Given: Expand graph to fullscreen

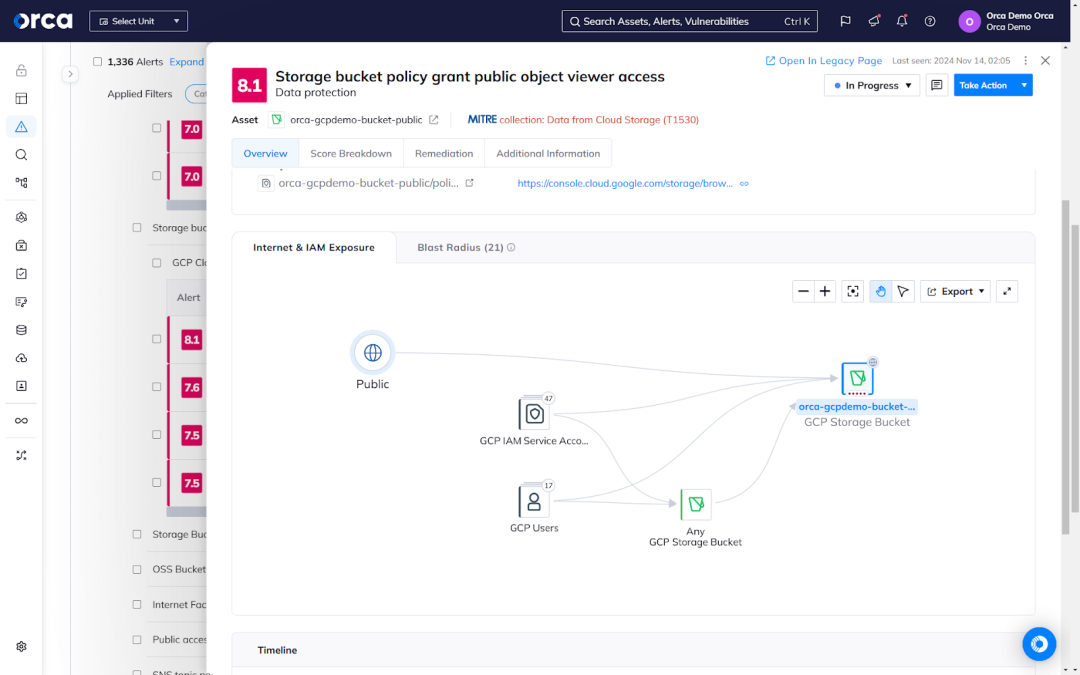Looking at the screenshot, I should click(x=1007, y=291).
